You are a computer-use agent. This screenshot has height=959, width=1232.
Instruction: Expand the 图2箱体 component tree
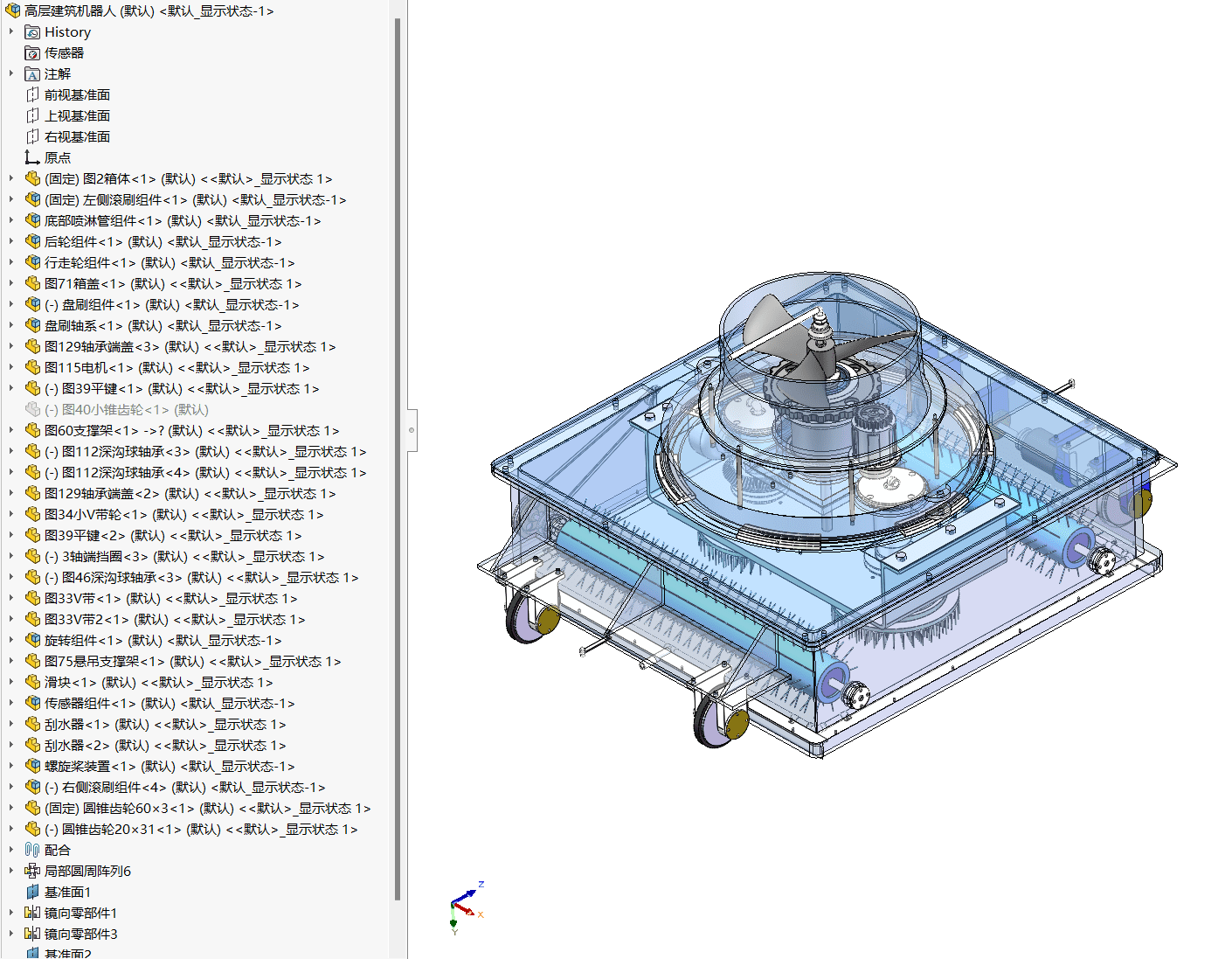[11, 179]
